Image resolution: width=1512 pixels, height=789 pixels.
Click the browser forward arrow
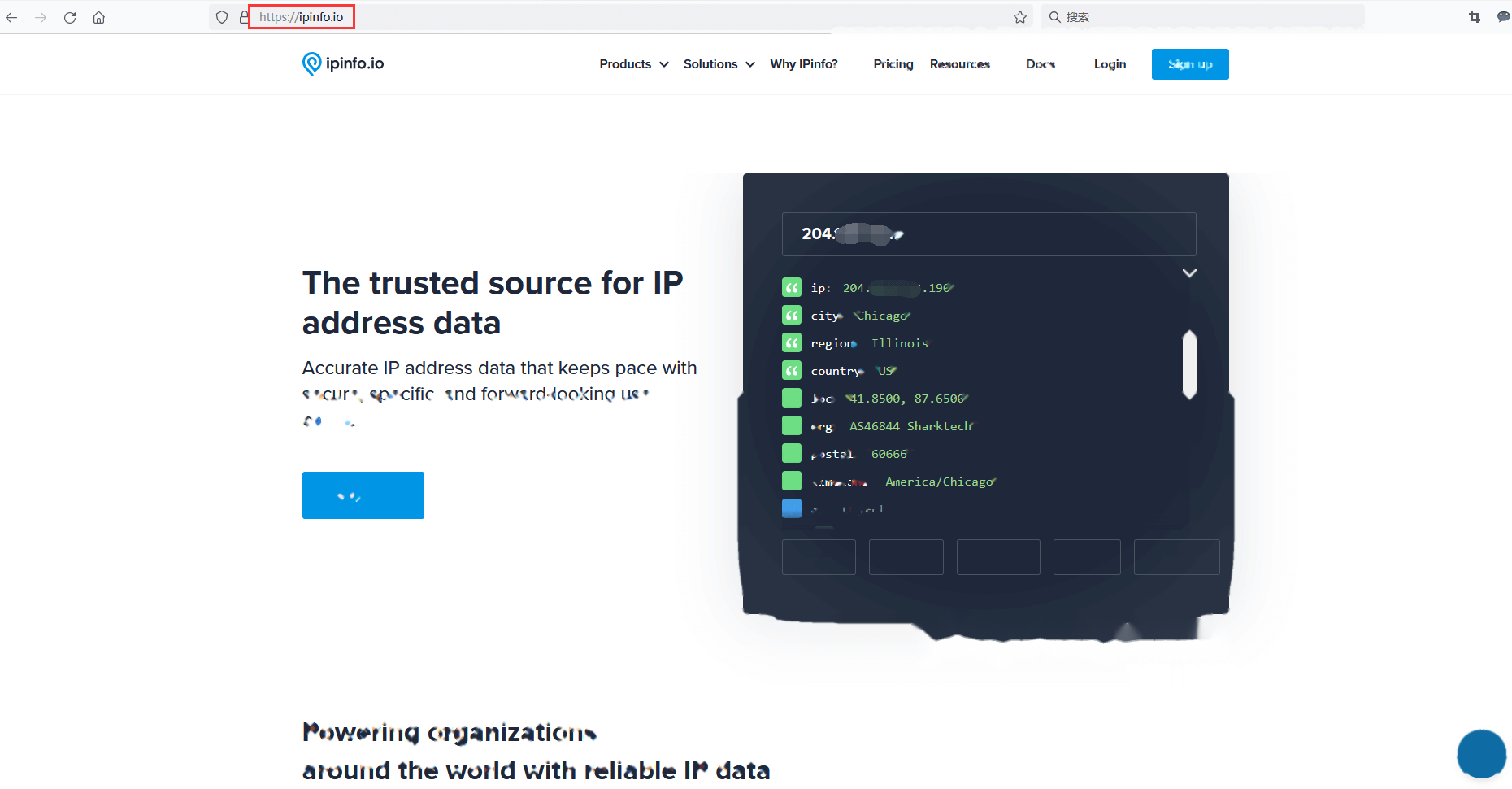[41, 17]
